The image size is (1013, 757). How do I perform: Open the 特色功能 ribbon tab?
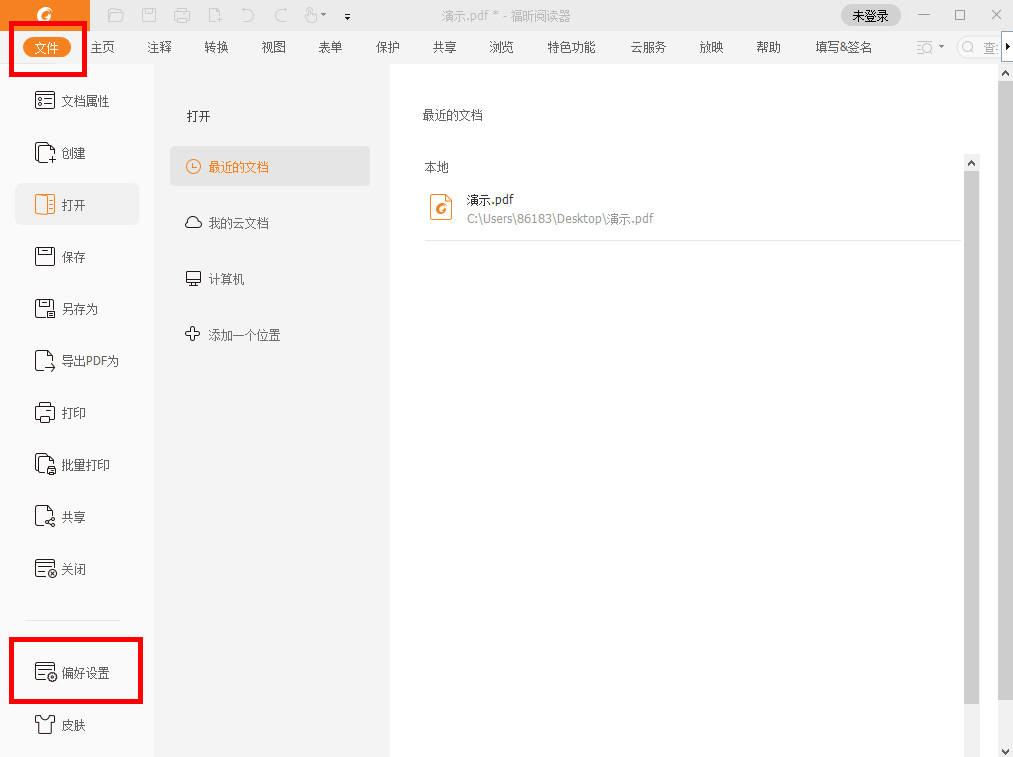pyautogui.click(x=571, y=46)
